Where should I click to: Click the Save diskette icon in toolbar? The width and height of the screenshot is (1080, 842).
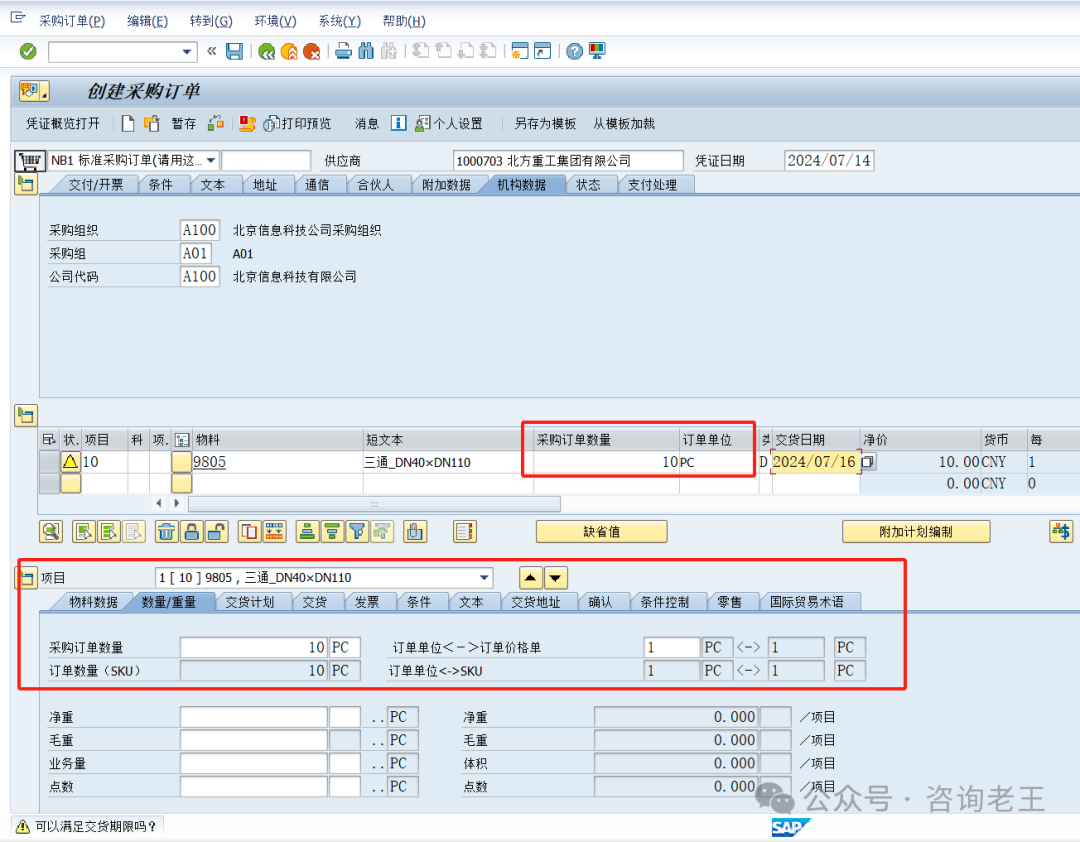point(234,52)
